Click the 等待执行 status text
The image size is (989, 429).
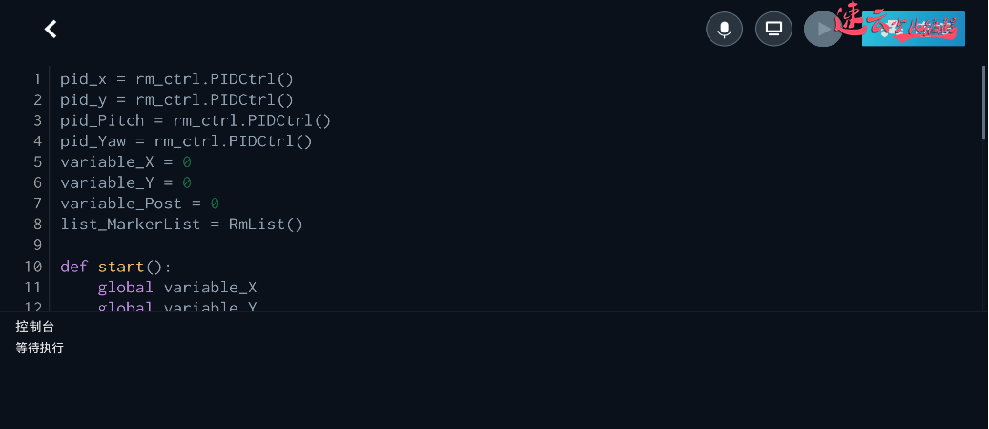40,348
